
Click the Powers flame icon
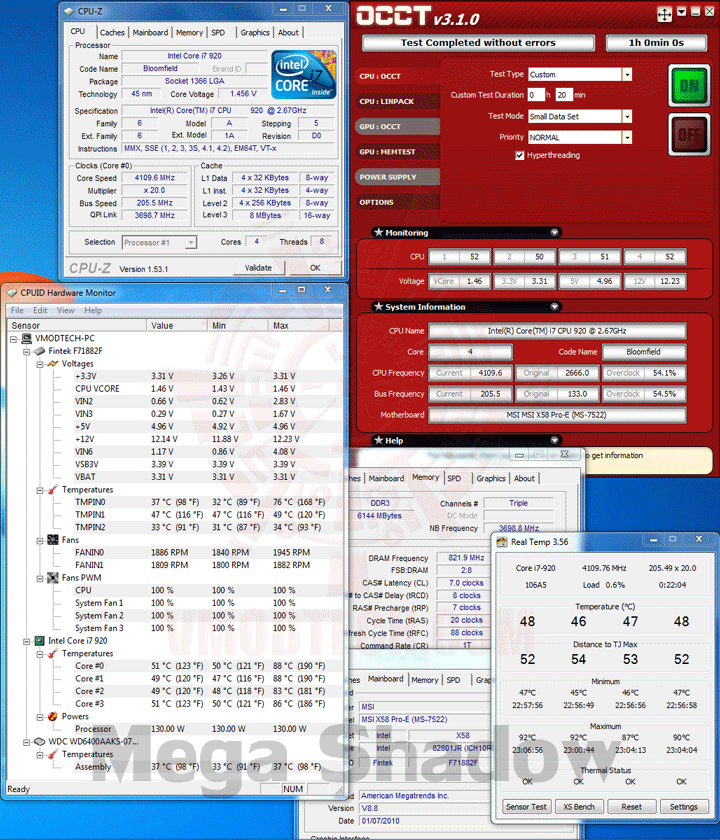52,716
